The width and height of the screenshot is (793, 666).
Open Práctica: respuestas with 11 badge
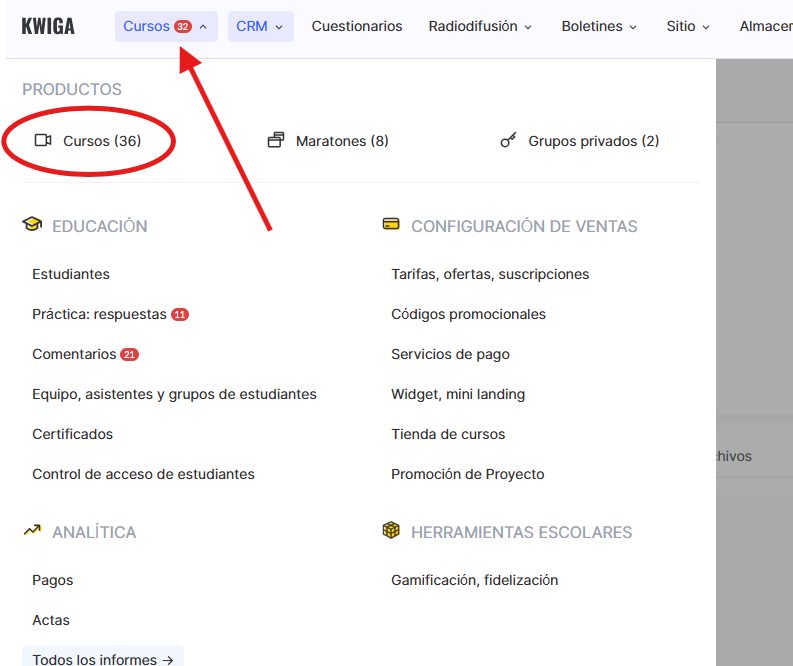(x=100, y=314)
